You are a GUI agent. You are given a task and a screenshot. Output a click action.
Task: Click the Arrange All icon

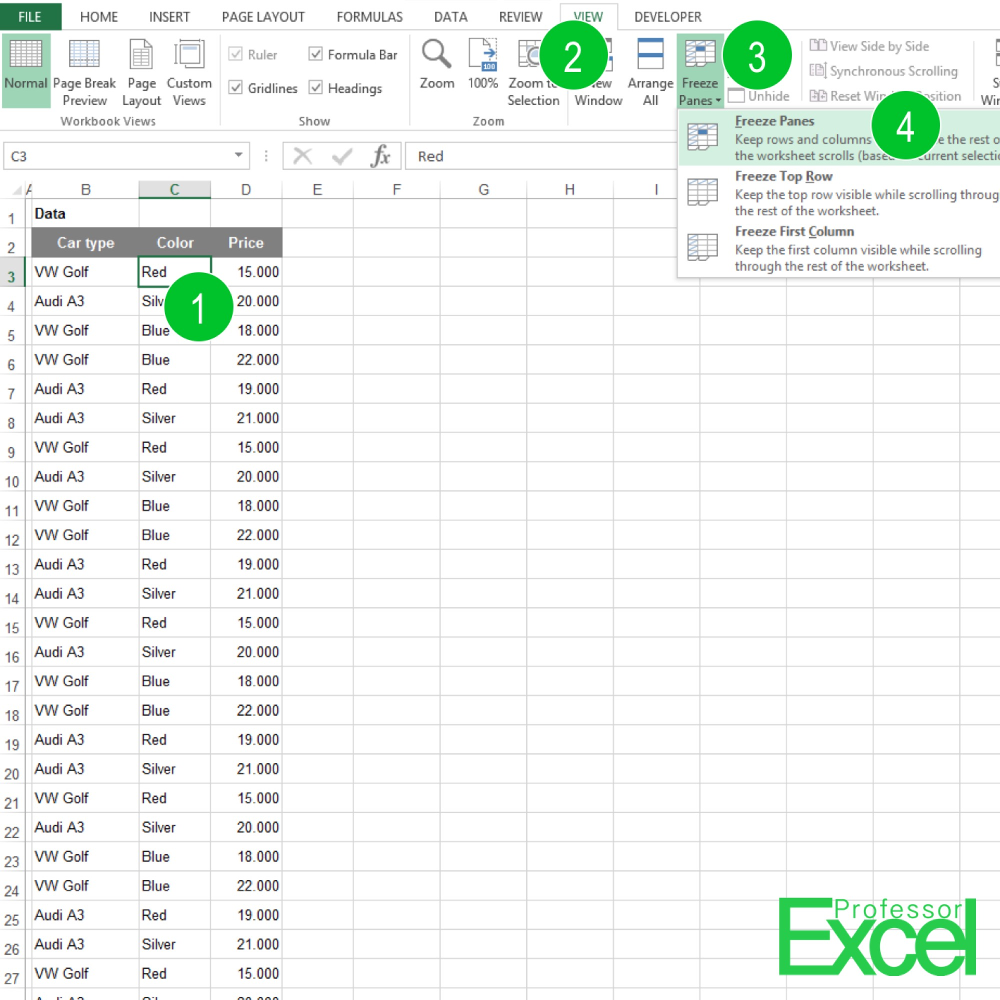[650, 70]
